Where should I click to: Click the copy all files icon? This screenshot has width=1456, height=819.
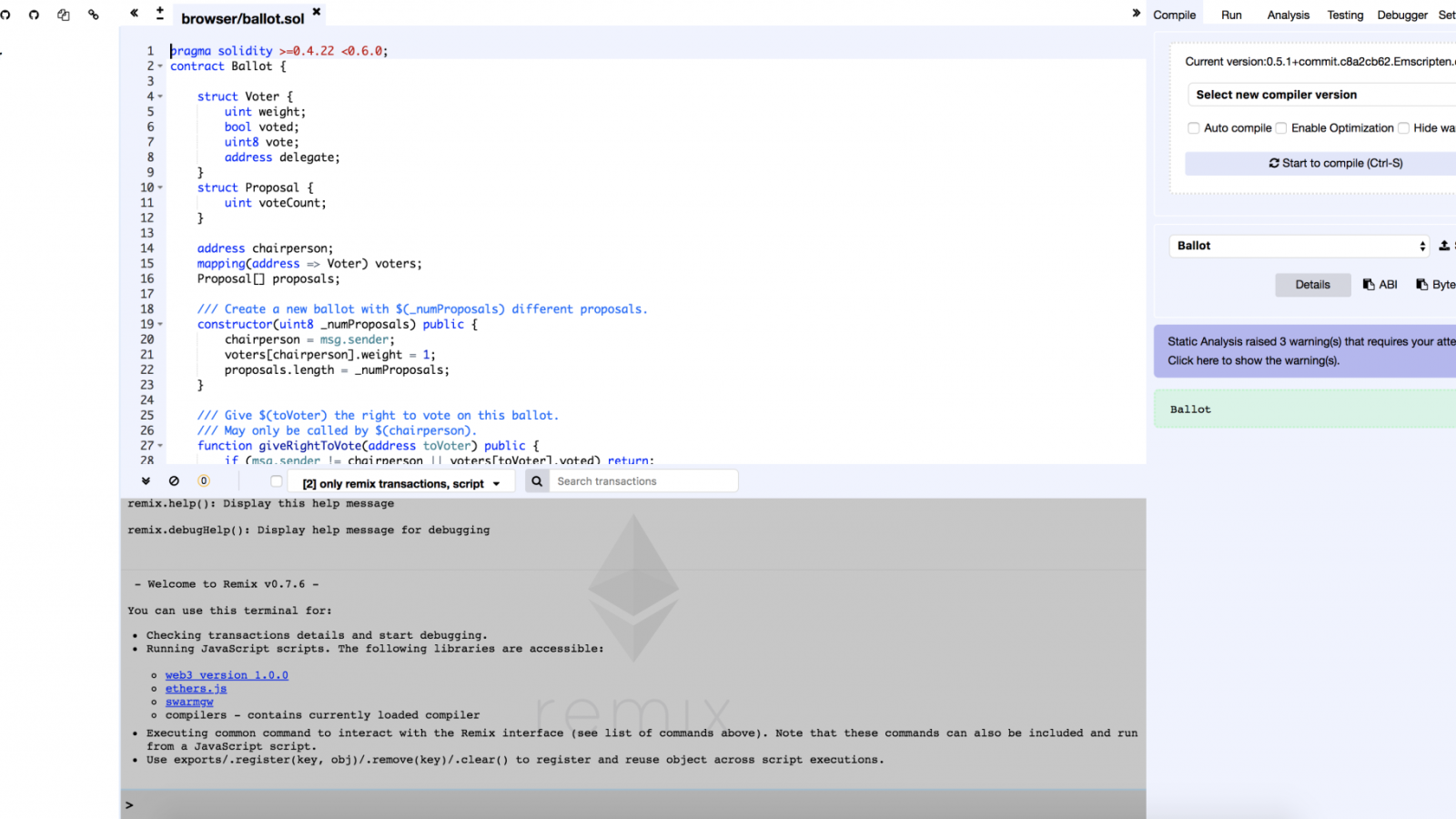64,15
